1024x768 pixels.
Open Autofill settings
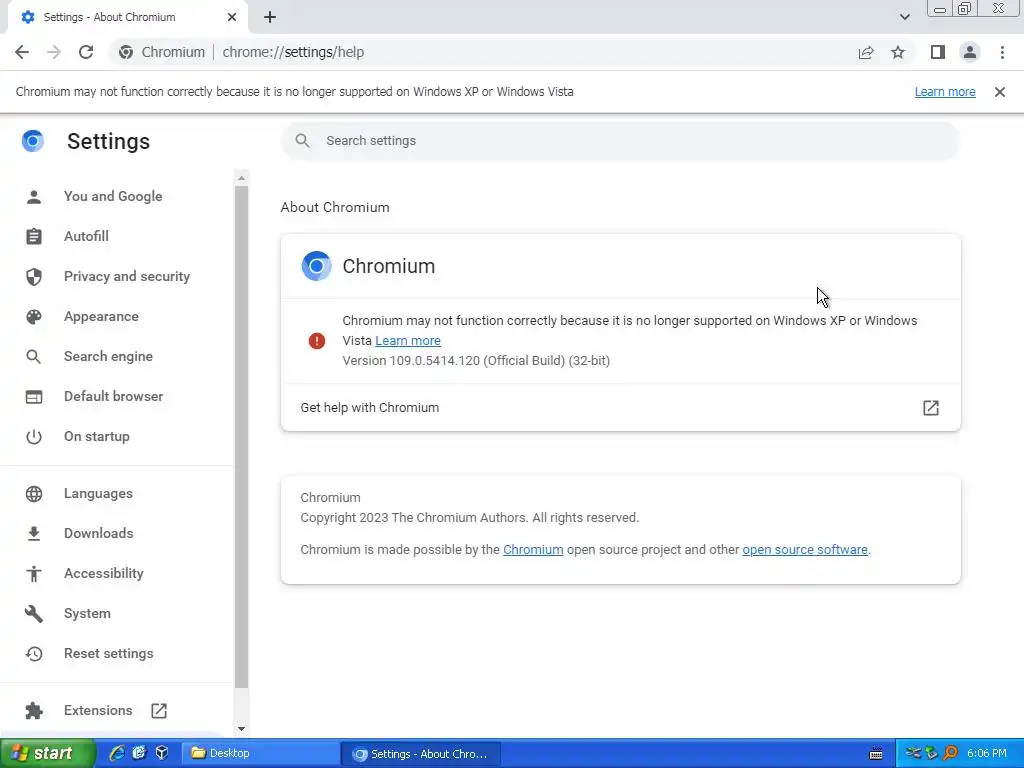coord(86,236)
